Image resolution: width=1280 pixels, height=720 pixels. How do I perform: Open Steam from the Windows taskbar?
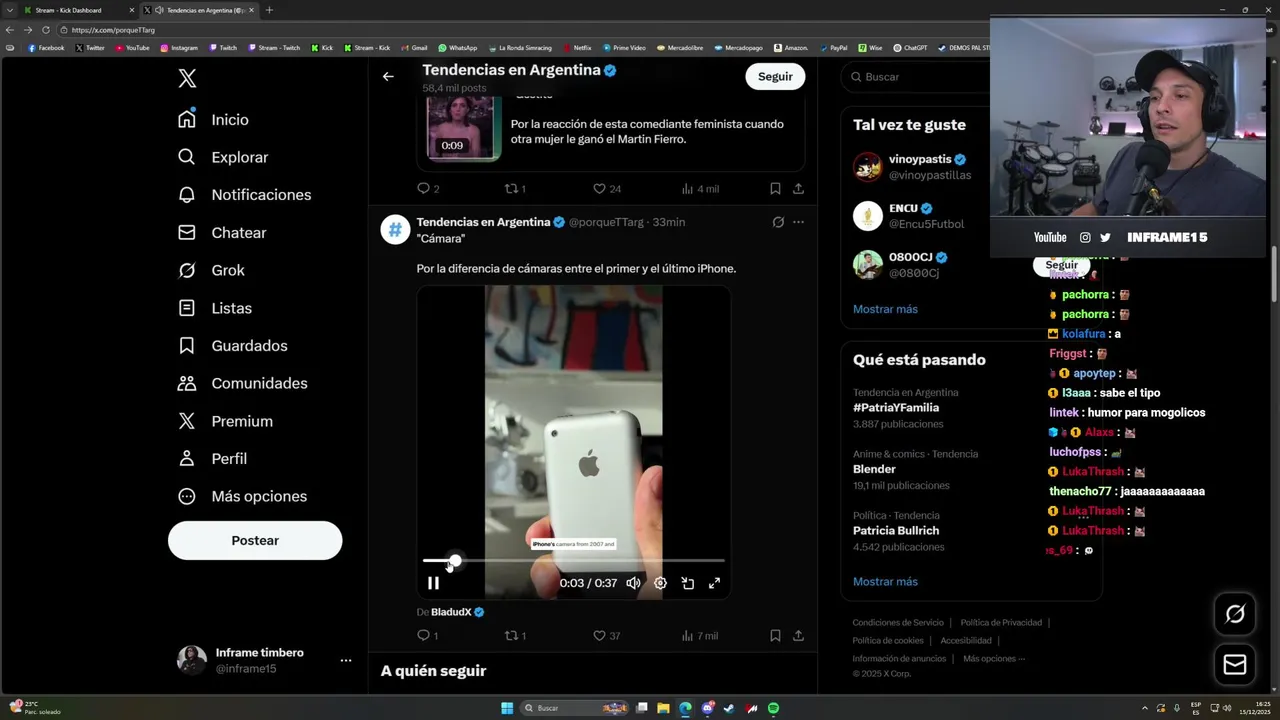click(x=729, y=708)
